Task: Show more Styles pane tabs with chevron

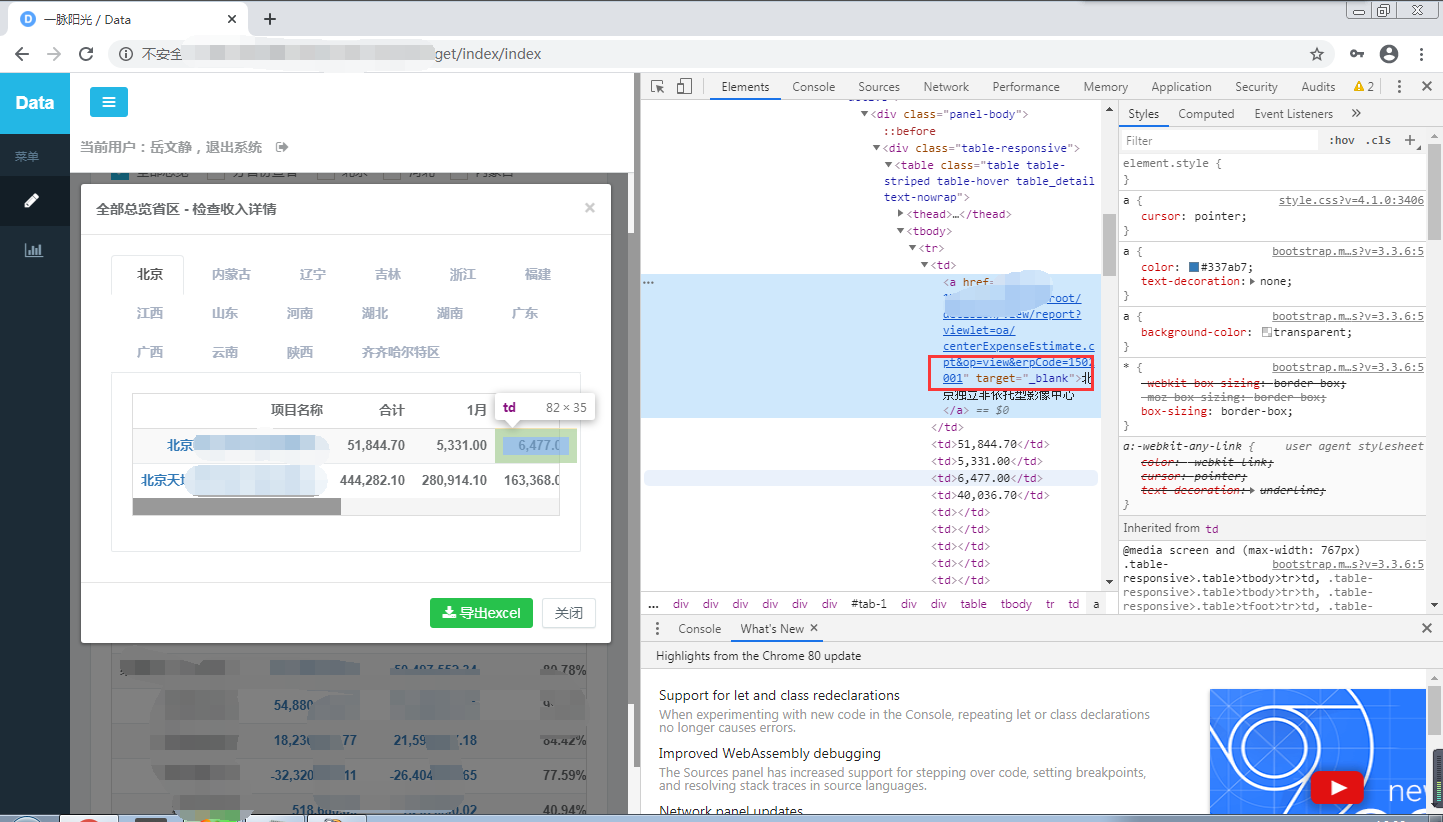Action: pos(1356,114)
